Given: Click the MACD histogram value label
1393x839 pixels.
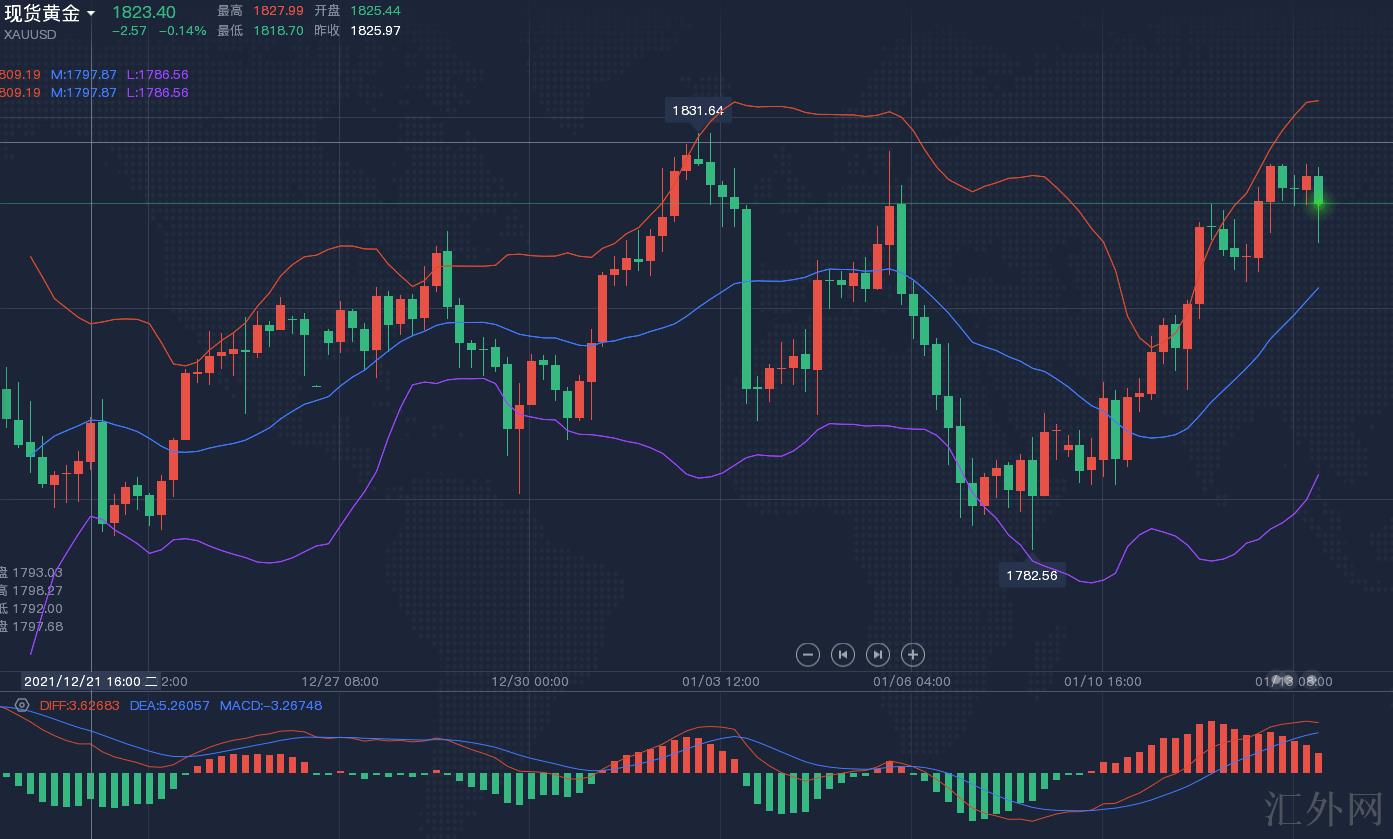Looking at the screenshot, I should 271,705.
